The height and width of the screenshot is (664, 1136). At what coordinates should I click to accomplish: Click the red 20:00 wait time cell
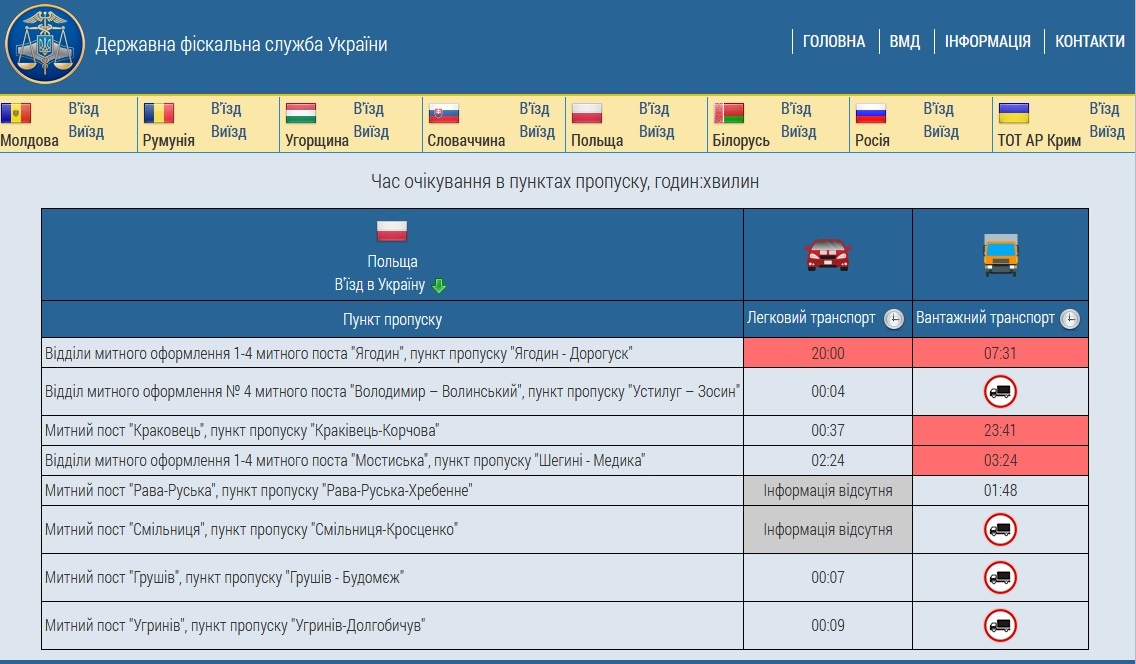tap(827, 353)
